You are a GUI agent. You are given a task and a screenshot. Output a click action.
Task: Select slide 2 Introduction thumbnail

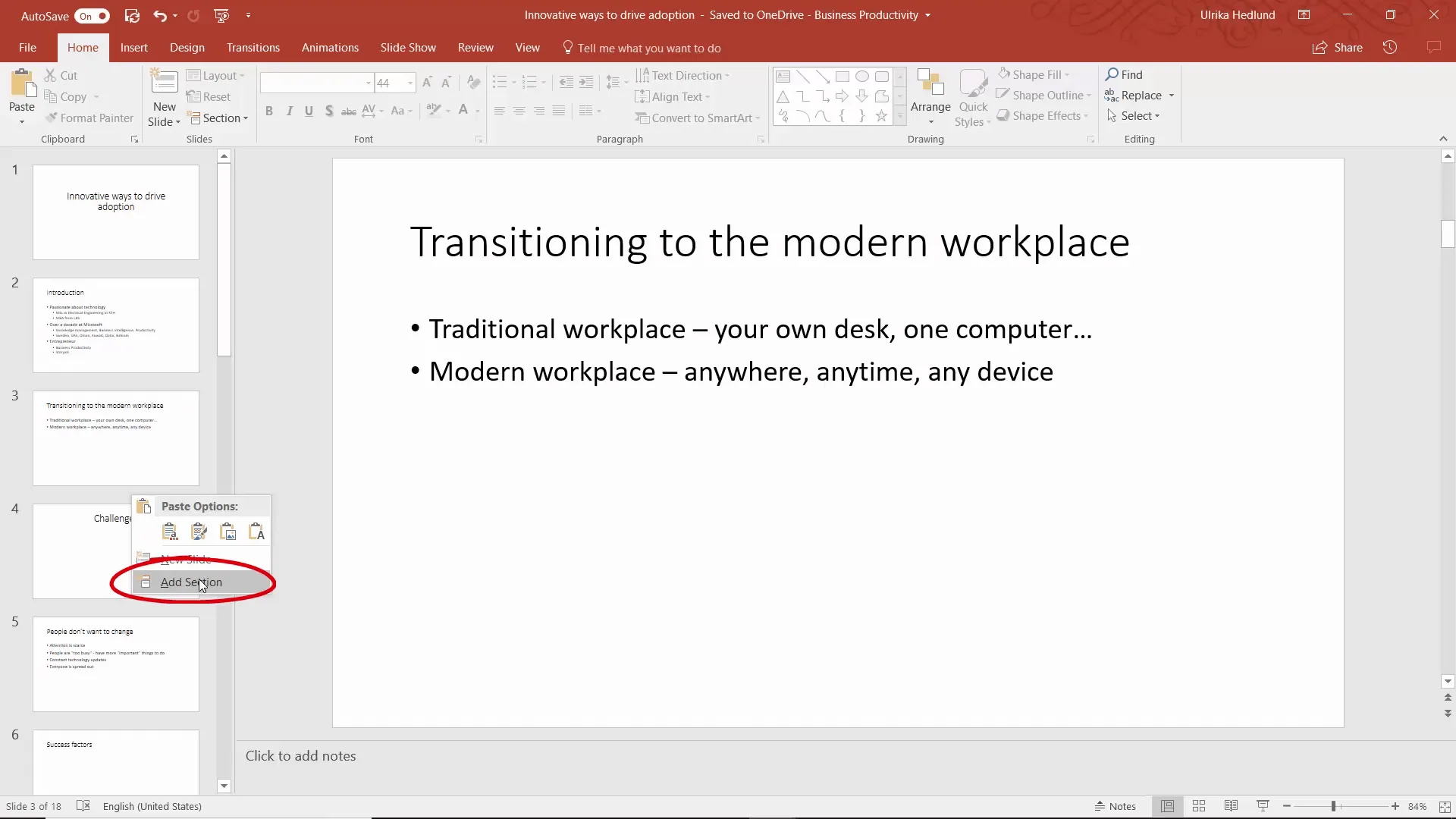pos(116,325)
